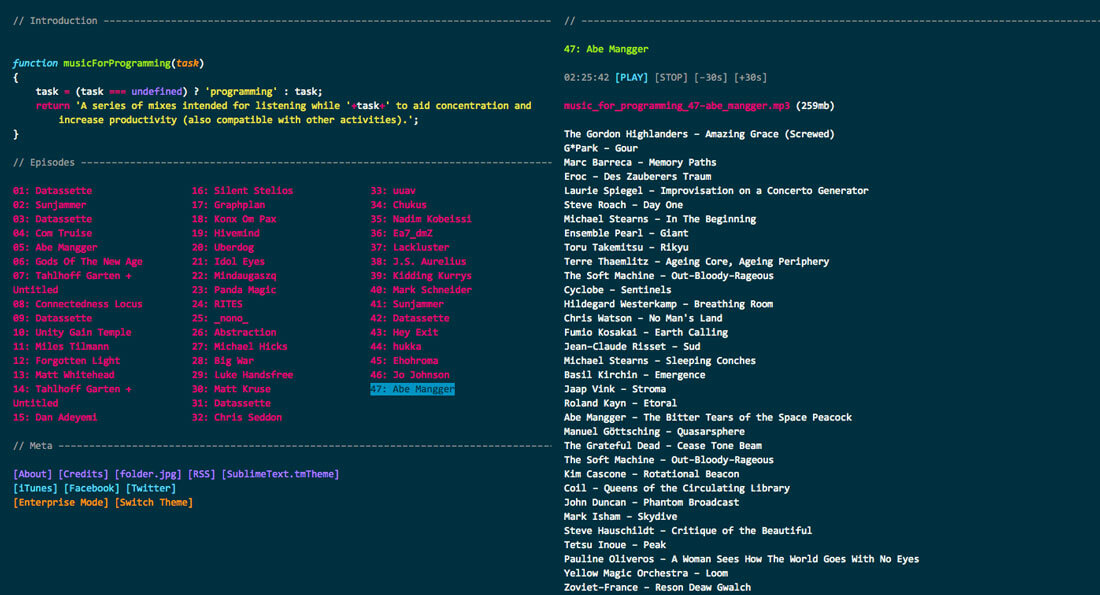Rewind using the [-30s] control
Image resolution: width=1100 pixels, height=595 pixels.
click(x=710, y=77)
